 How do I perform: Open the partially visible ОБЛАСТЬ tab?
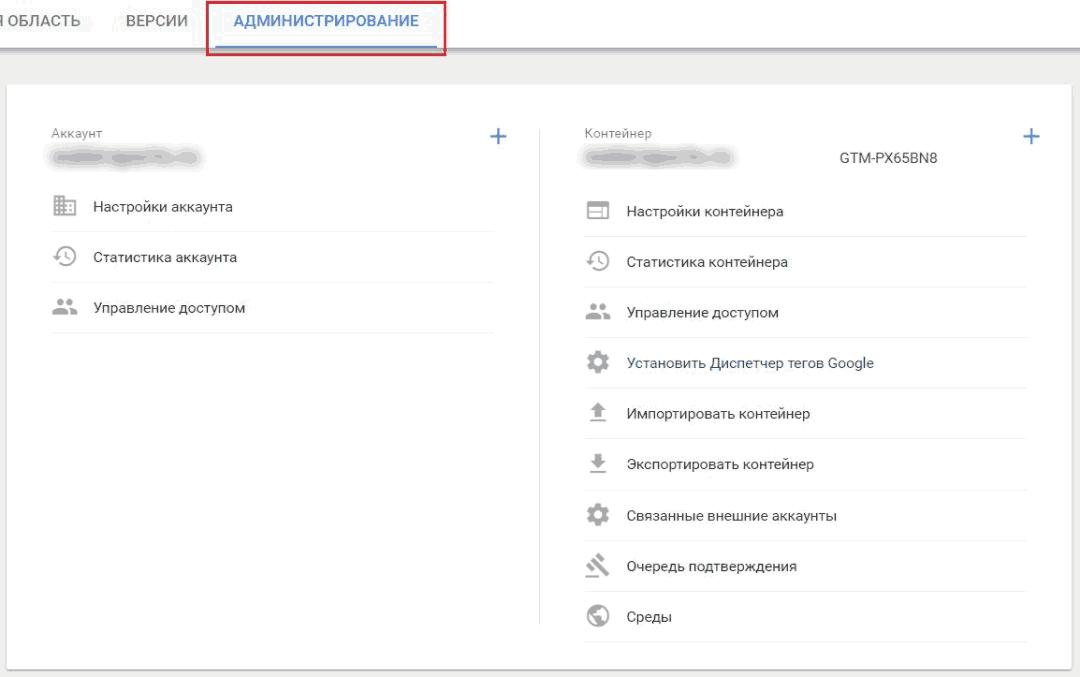click(41, 21)
